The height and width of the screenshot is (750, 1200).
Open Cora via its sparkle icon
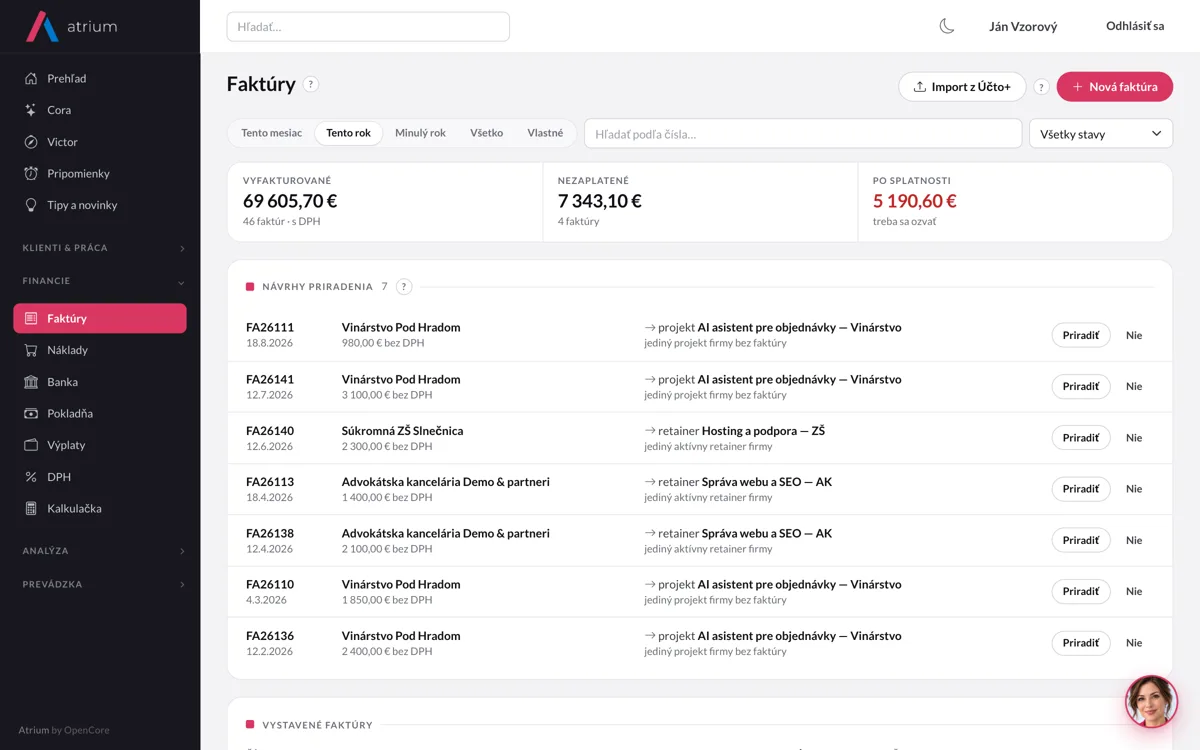(31, 110)
